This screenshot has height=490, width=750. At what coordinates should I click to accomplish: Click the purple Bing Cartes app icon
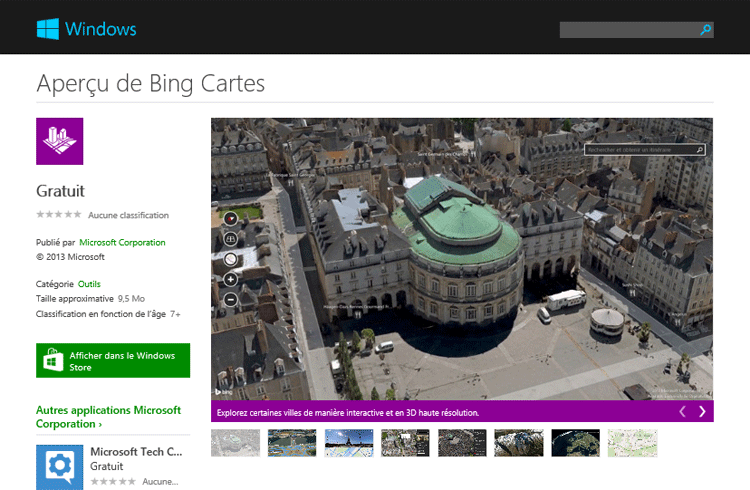pos(59,141)
